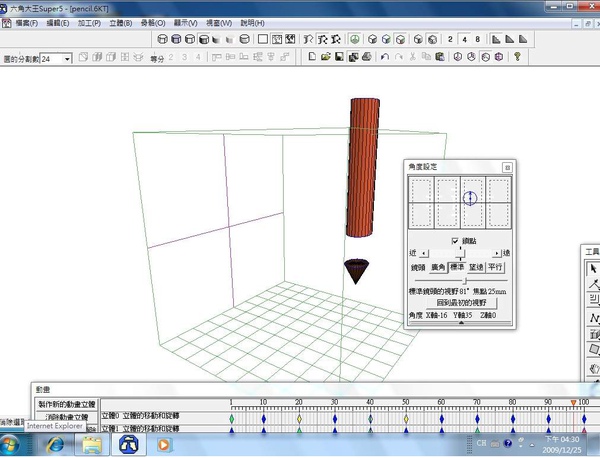Open the 檔案(F) menu
This screenshot has height=458, width=600.
[x=27, y=23]
